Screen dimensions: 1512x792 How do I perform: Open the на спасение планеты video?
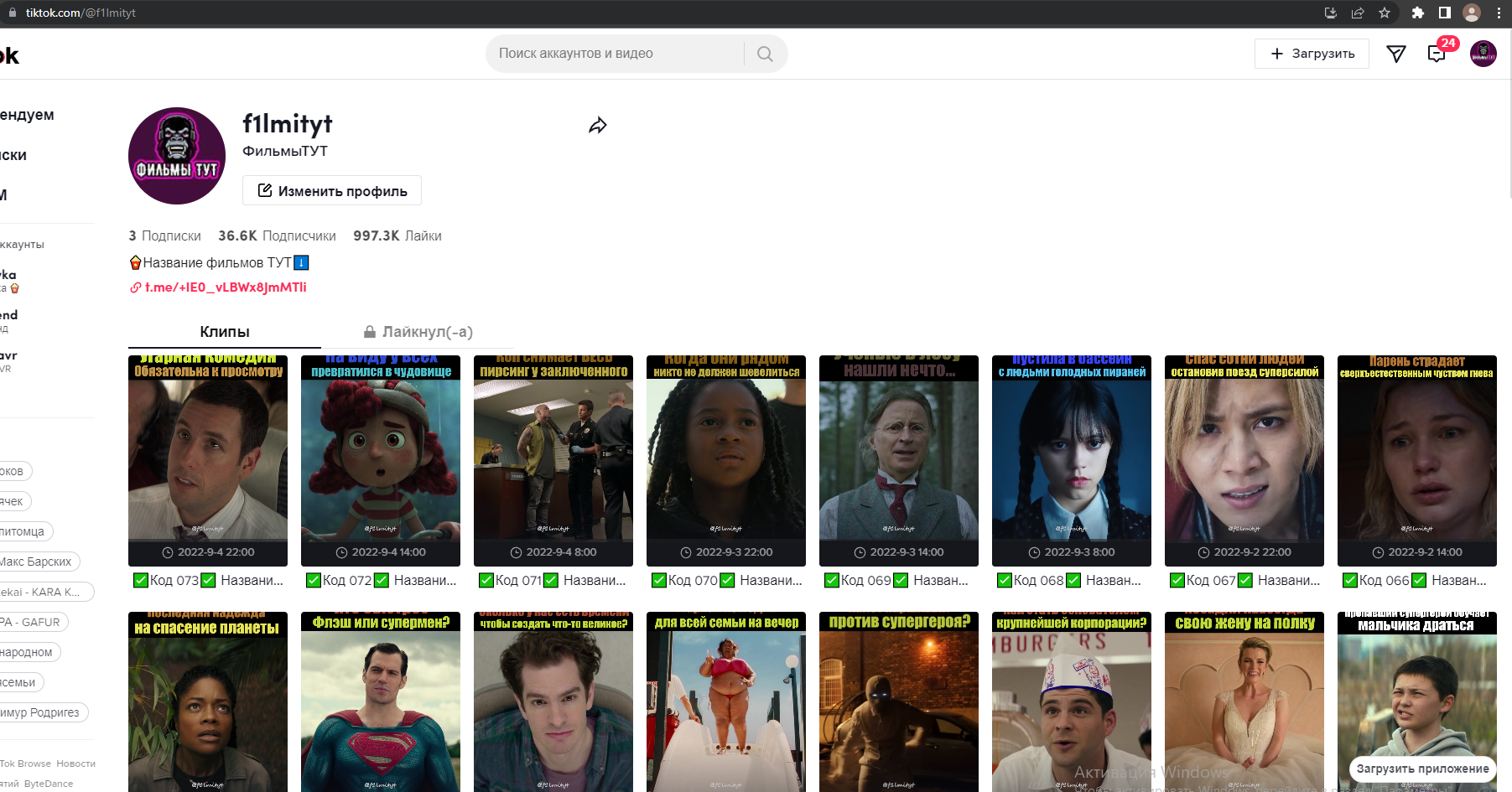coord(208,702)
